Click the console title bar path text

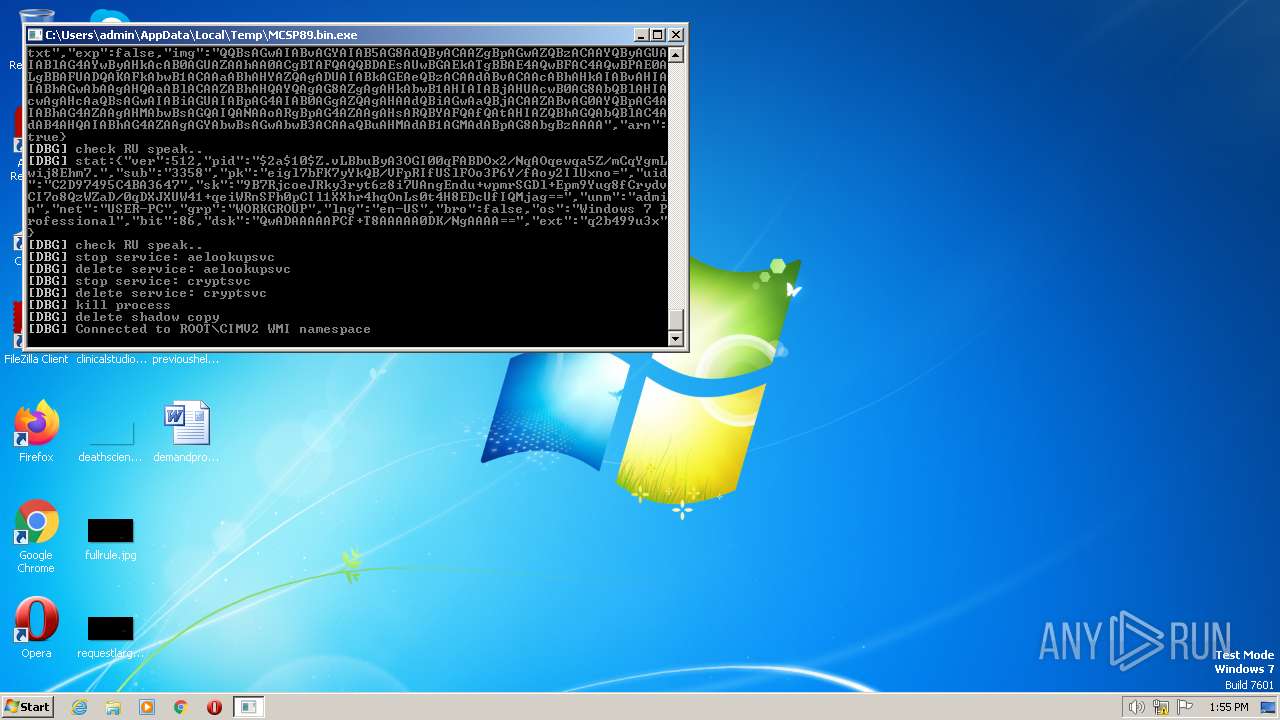point(201,35)
